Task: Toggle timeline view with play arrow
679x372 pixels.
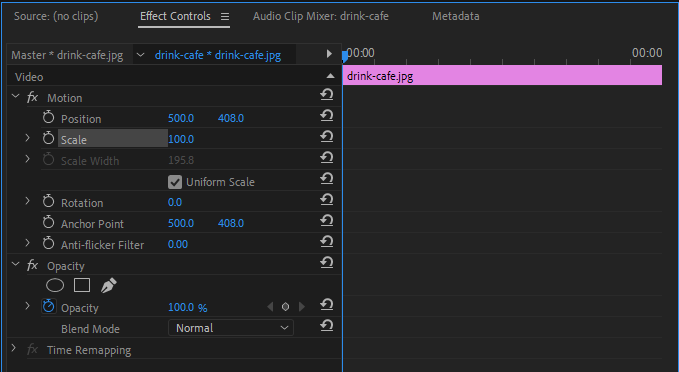Action: tap(329, 54)
